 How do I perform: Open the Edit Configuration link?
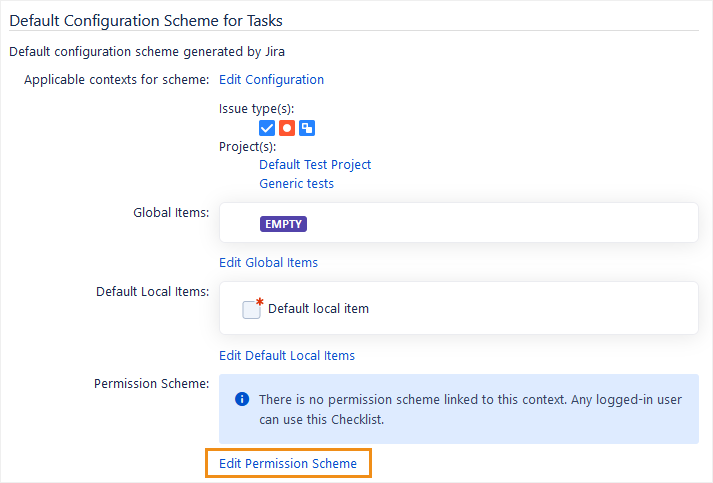click(271, 80)
